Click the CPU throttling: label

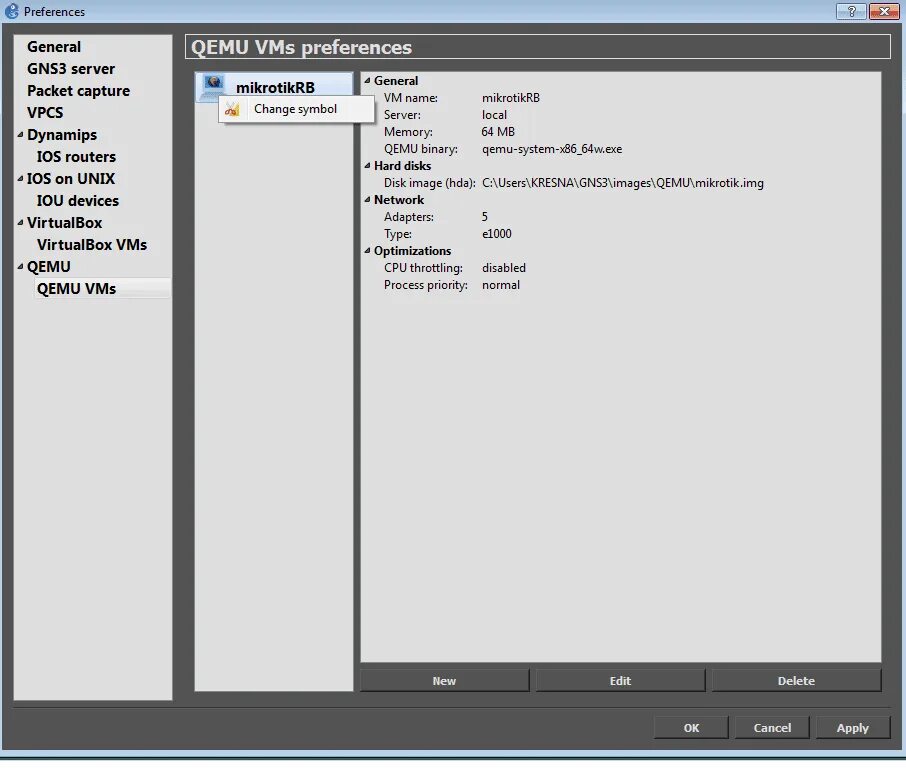point(423,268)
